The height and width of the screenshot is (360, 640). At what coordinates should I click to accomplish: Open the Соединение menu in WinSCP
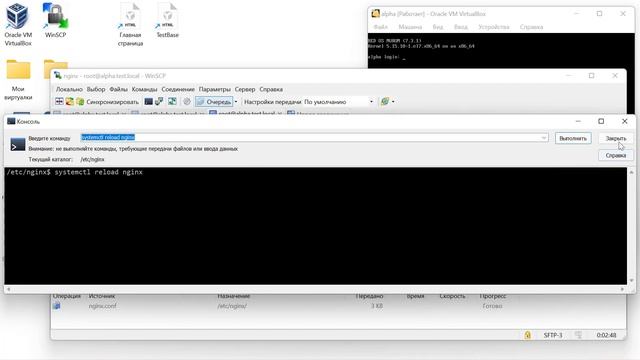click(x=178, y=89)
